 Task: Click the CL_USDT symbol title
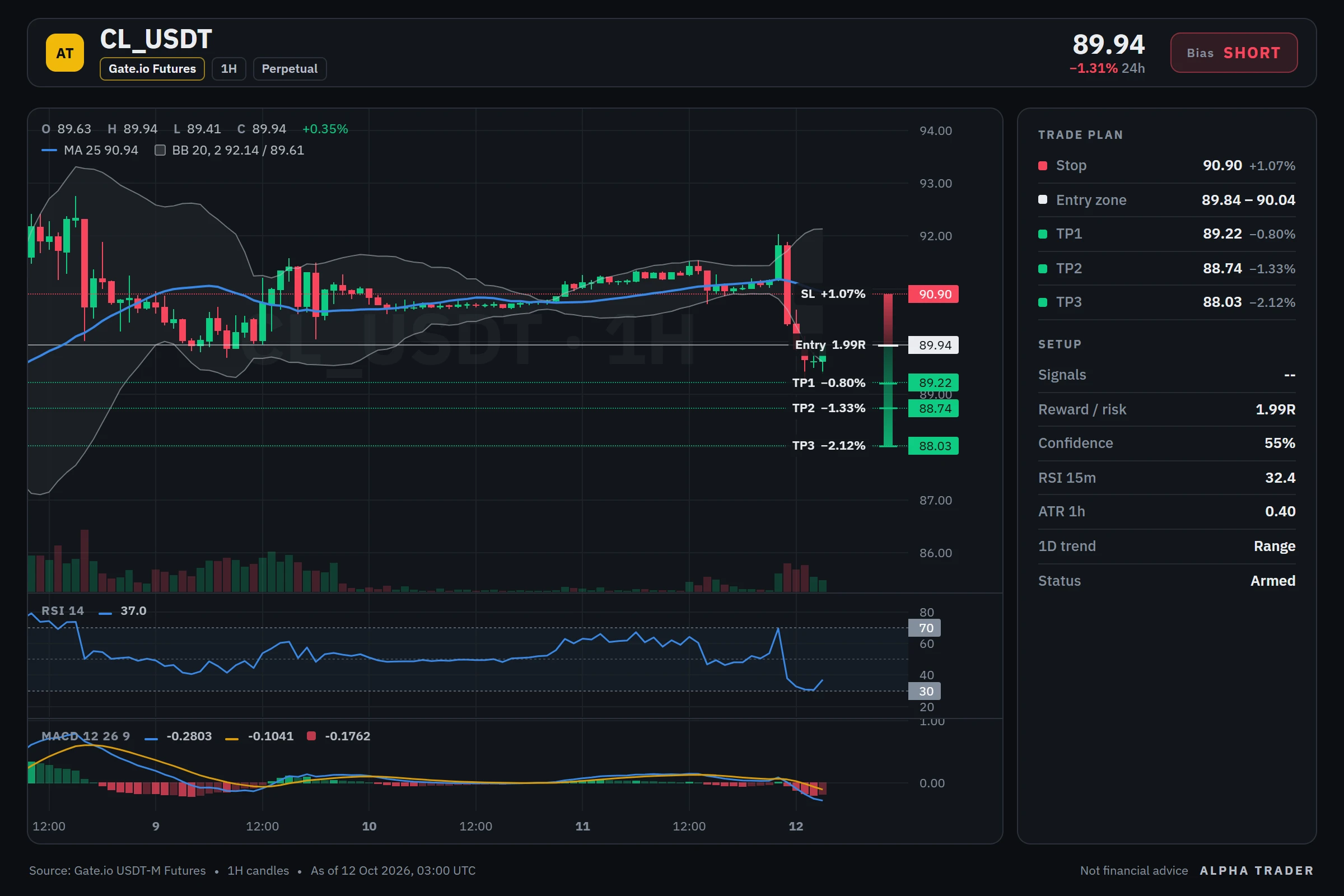click(156, 39)
